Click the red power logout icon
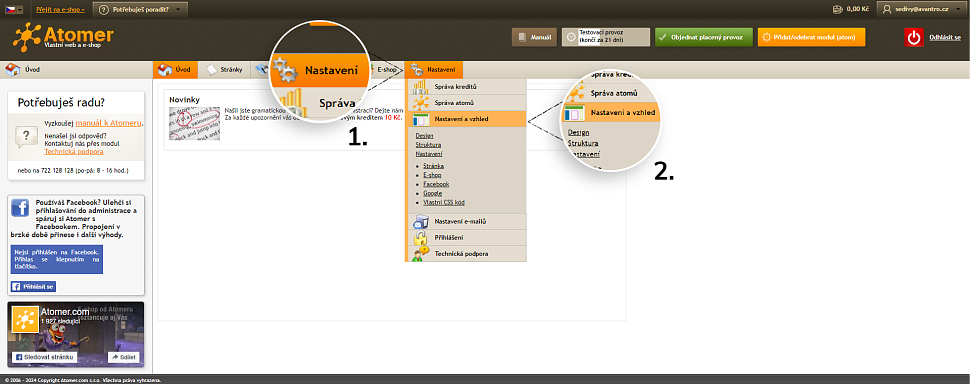This screenshot has width=970, height=384. click(x=914, y=38)
